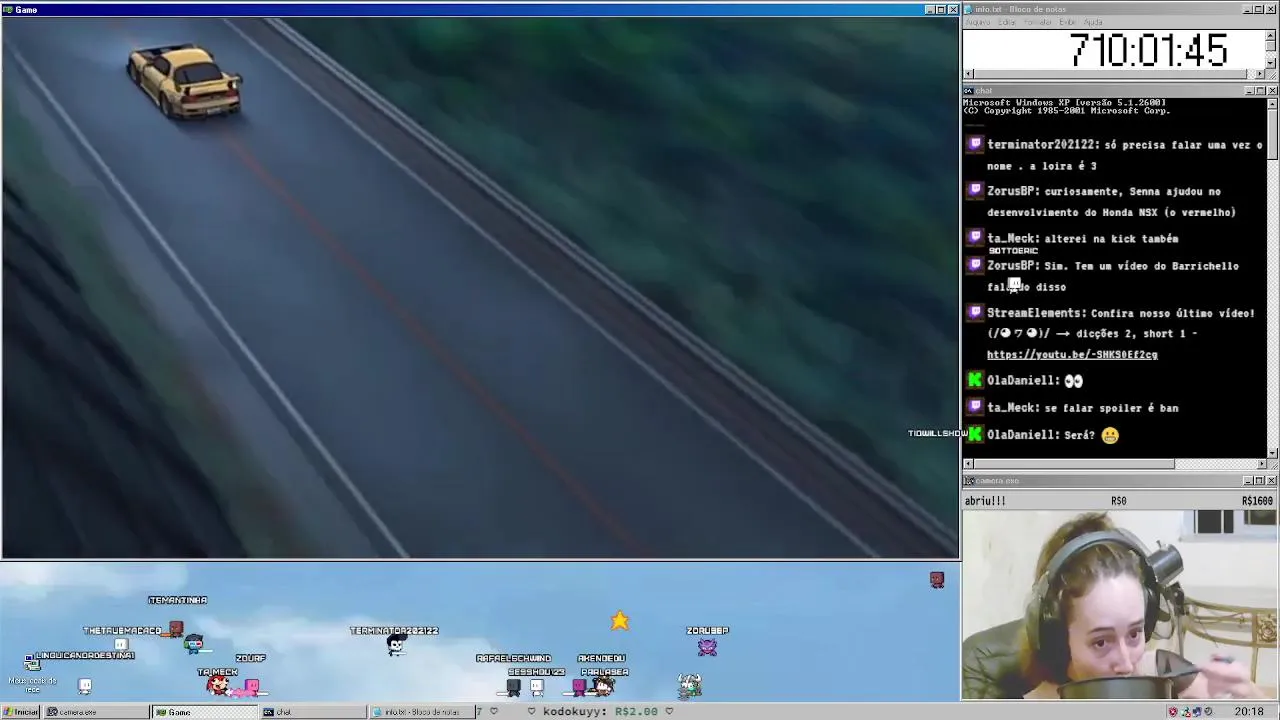Click the yellow car in the Game window
Image resolution: width=1280 pixels, height=720 pixels.
pos(185,82)
